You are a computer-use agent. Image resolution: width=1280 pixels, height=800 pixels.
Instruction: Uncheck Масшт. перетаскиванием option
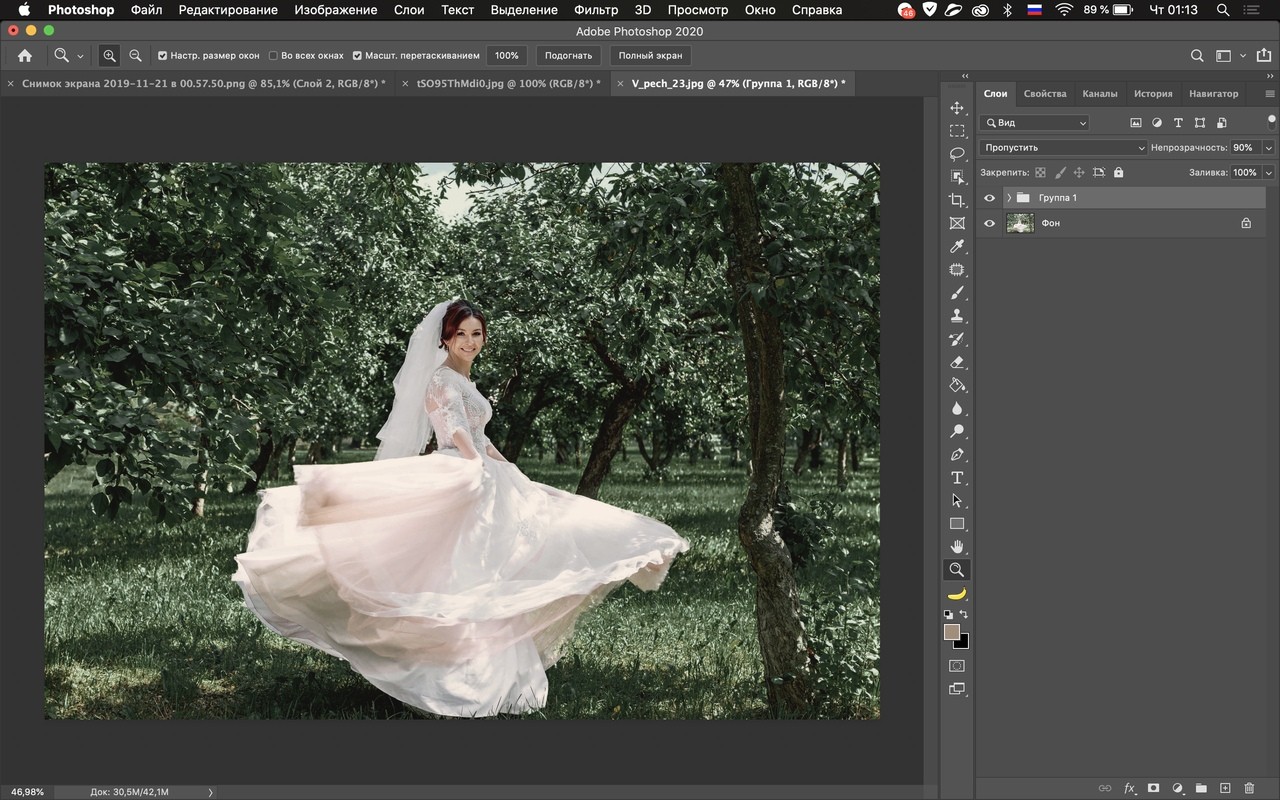tap(357, 56)
